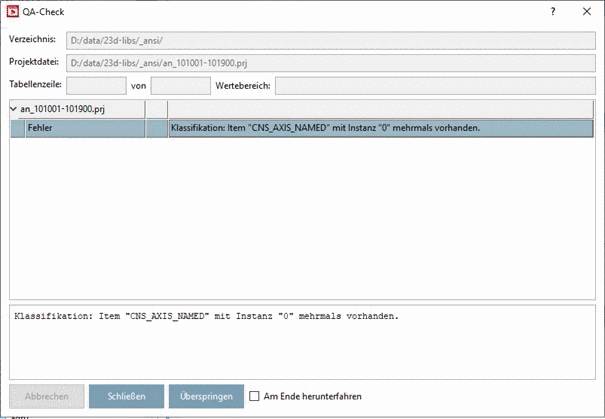
Task: Click the Überspringen button
Action: click(206, 396)
